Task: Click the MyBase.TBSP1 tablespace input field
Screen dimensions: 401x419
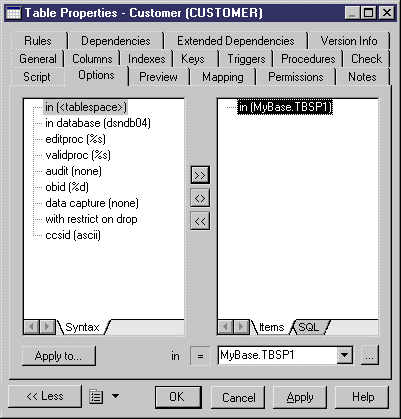Action: coord(277,355)
